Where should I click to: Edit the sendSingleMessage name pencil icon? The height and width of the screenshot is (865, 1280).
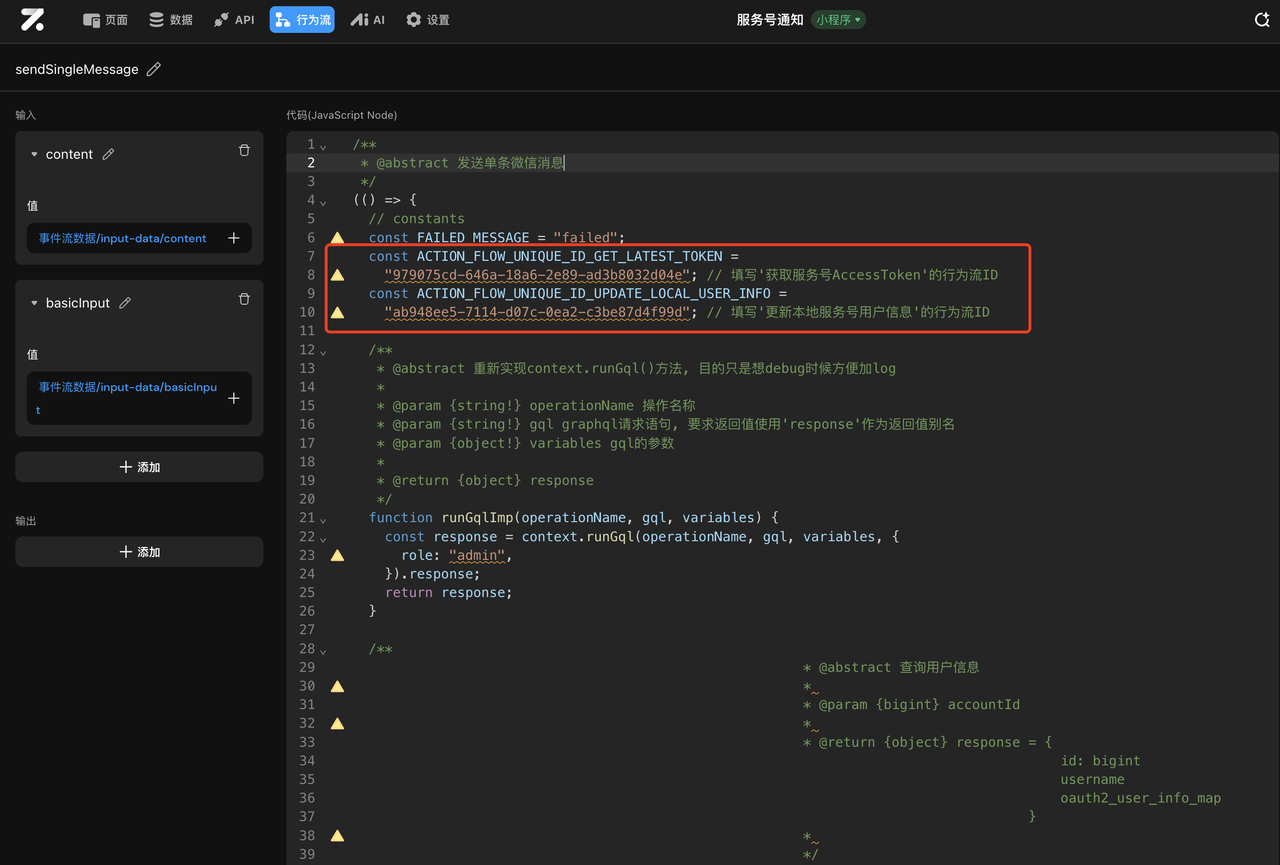click(x=154, y=69)
